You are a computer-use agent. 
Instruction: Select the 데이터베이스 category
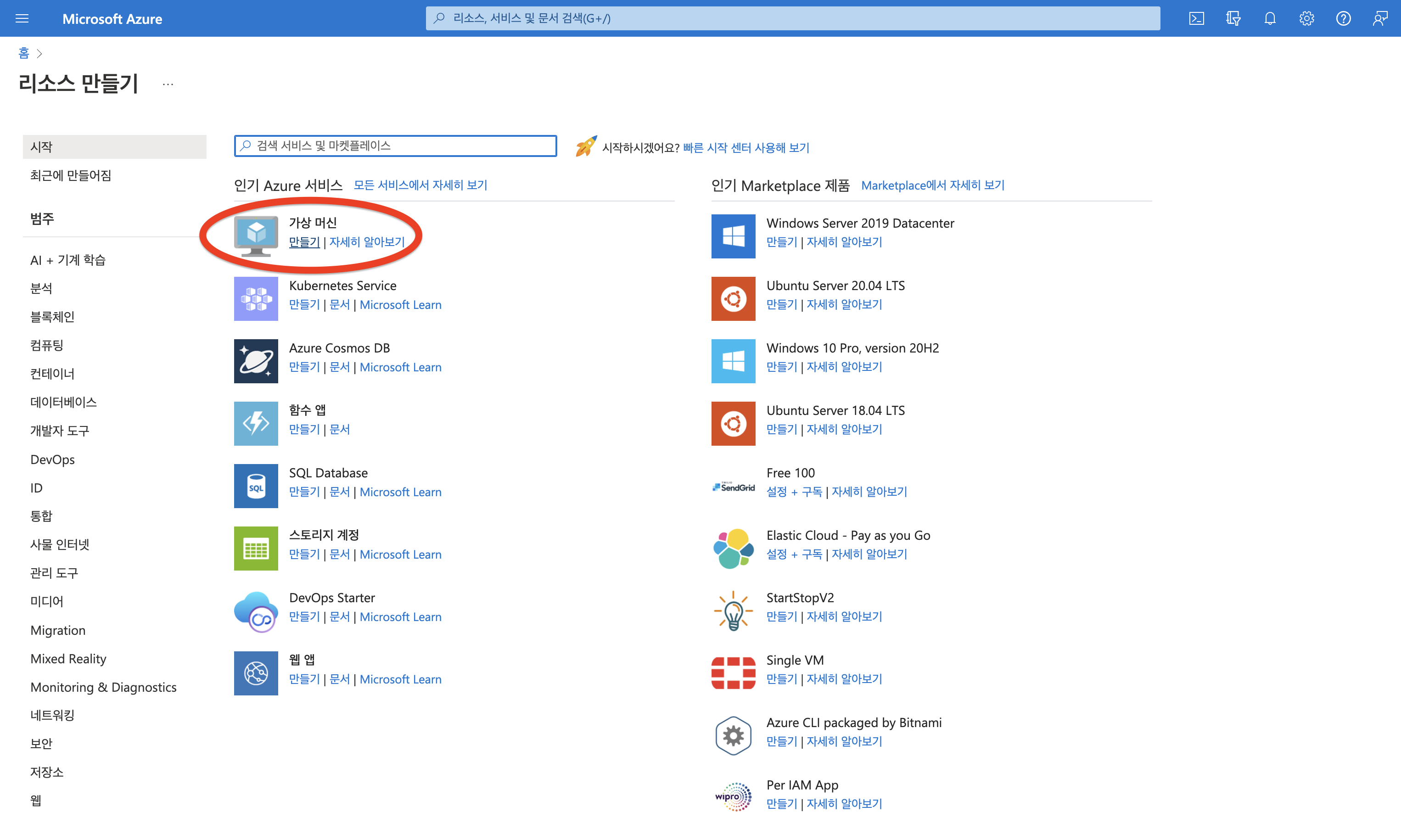63,402
